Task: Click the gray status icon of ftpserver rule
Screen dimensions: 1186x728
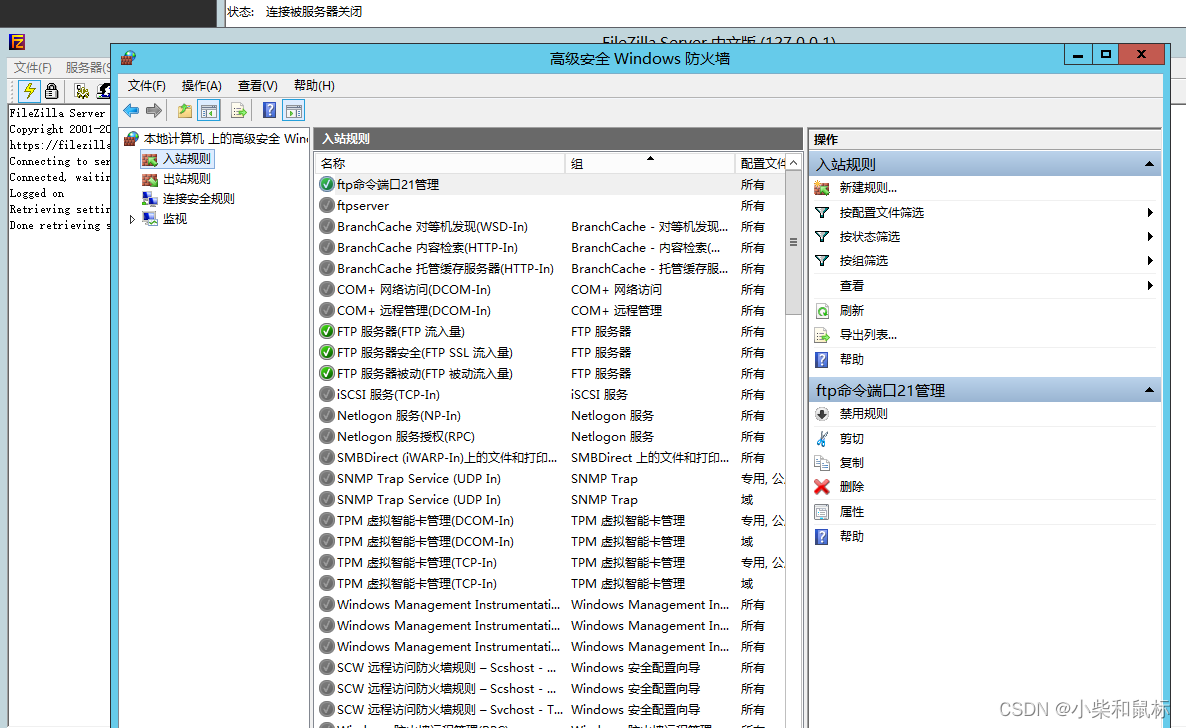Action: pyautogui.click(x=327, y=205)
